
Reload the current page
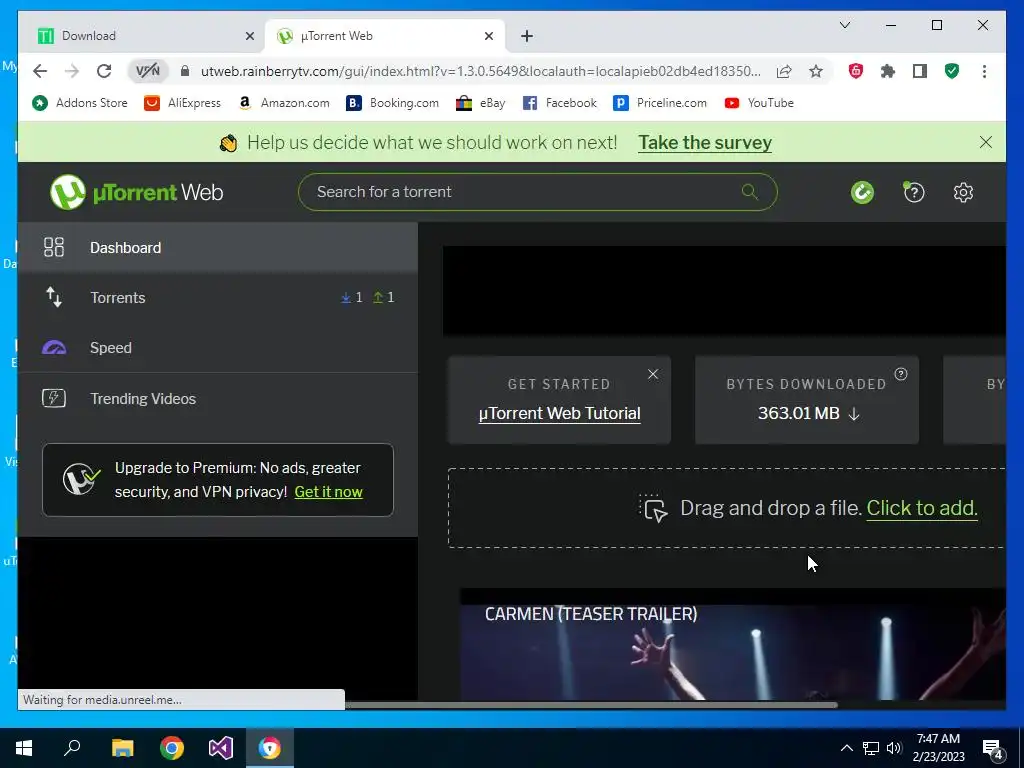click(104, 71)
